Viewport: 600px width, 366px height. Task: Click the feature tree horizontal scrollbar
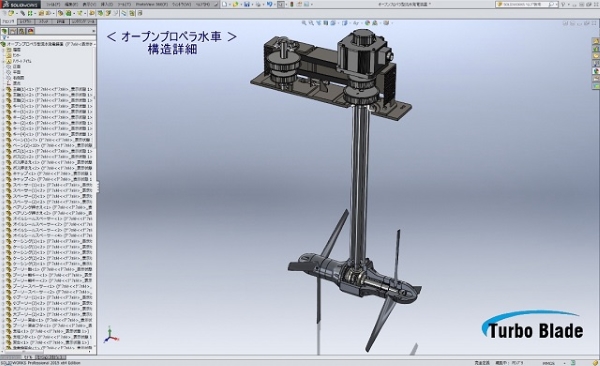47,351
